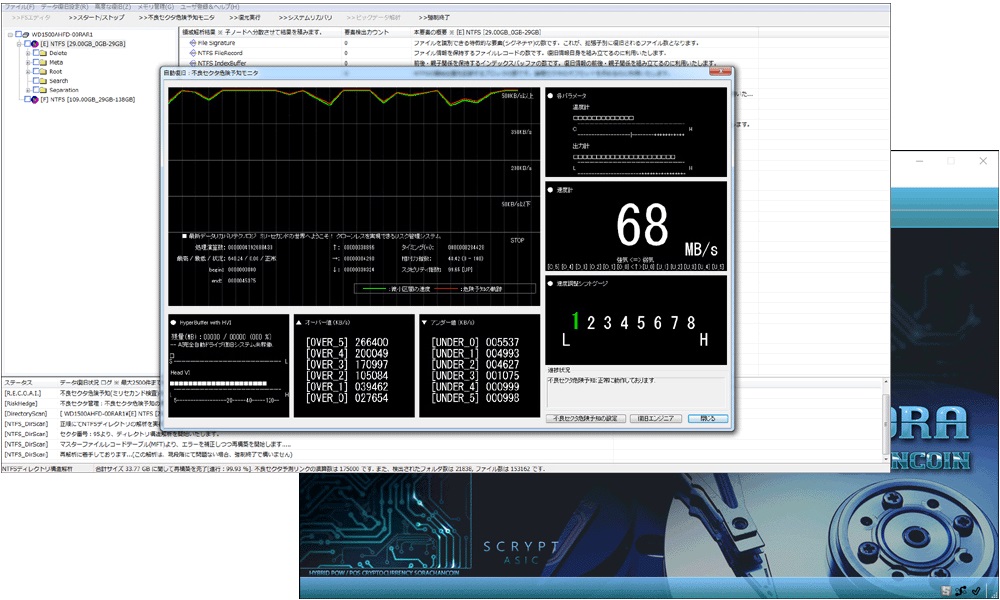Click the Delete folder icon
This screenshot has width=1000, height=600.
coord(43,53)
